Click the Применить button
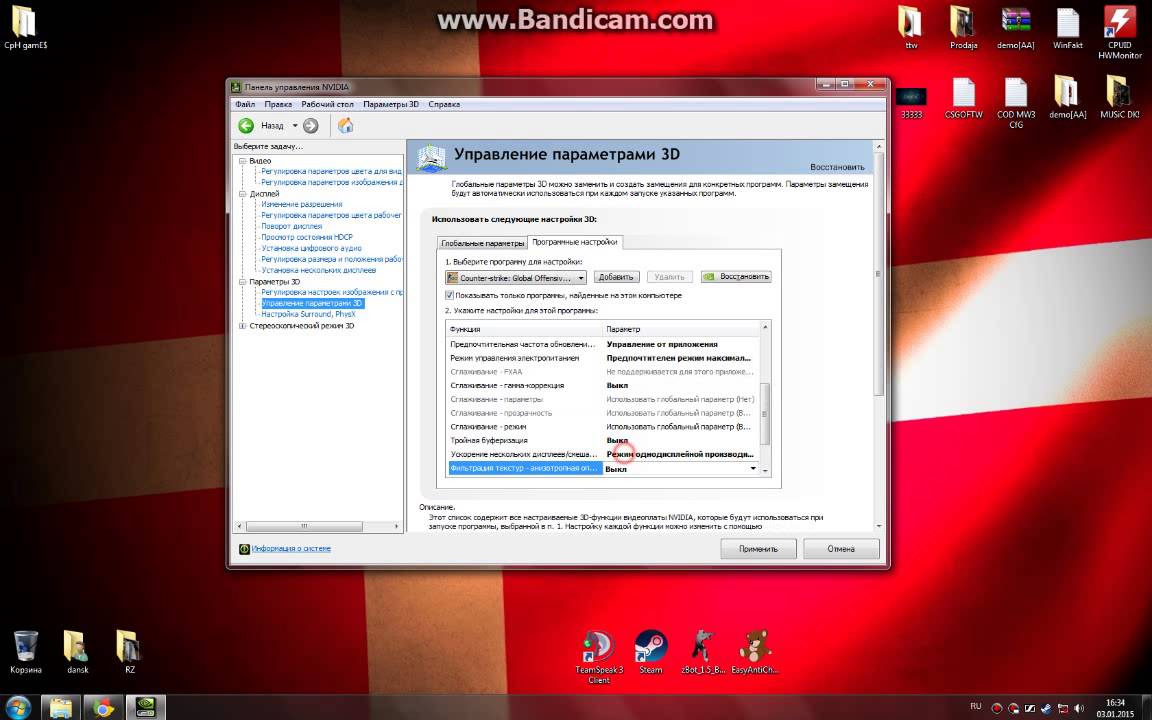This screenshot has width=1152, height=720. pos(757,549)
